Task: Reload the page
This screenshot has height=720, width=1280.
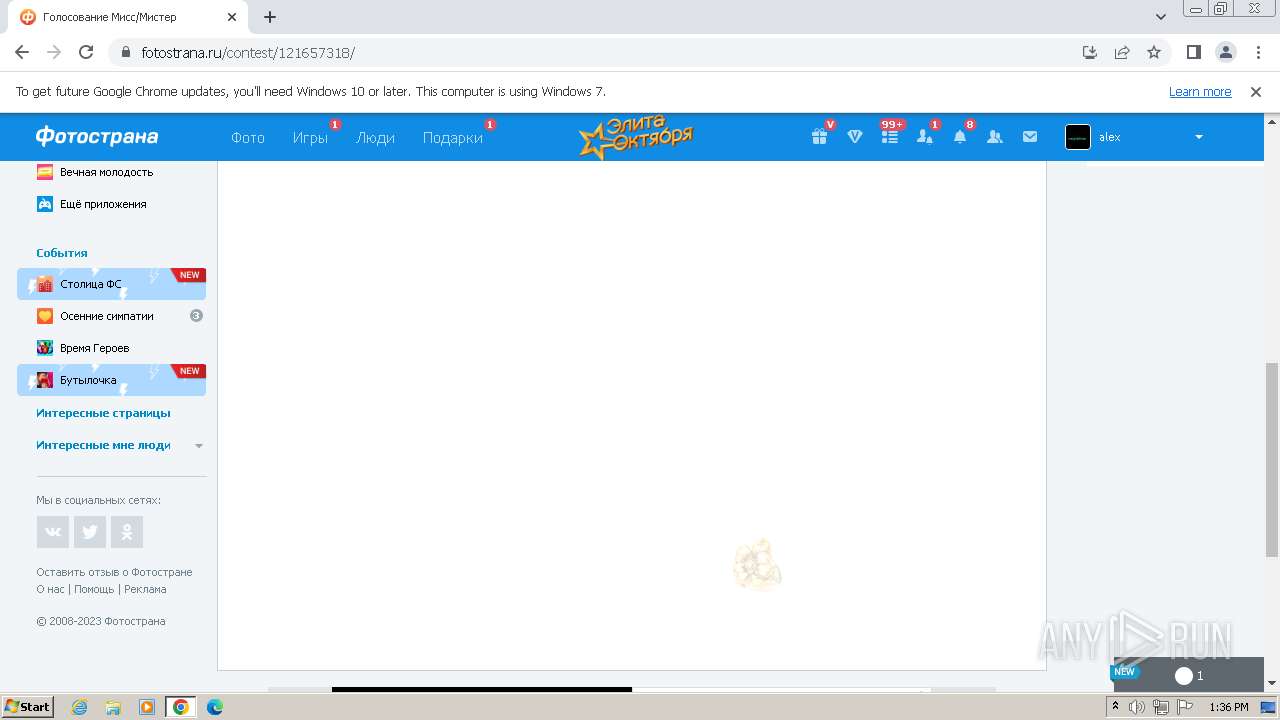Action: (86, 52)
